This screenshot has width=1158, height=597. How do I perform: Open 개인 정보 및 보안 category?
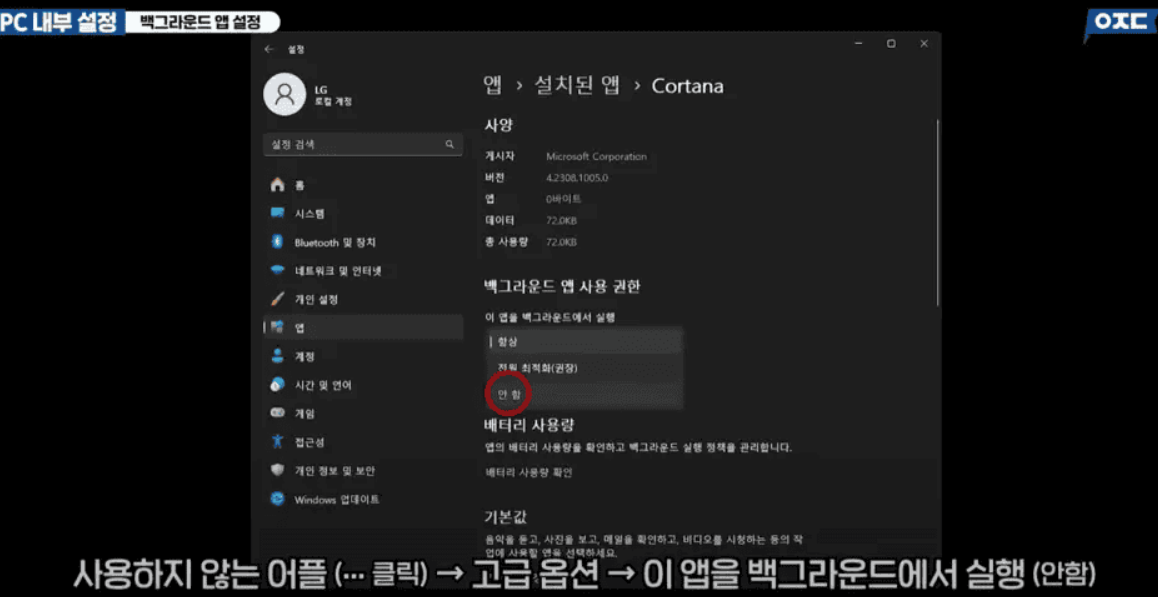point(363,471)
